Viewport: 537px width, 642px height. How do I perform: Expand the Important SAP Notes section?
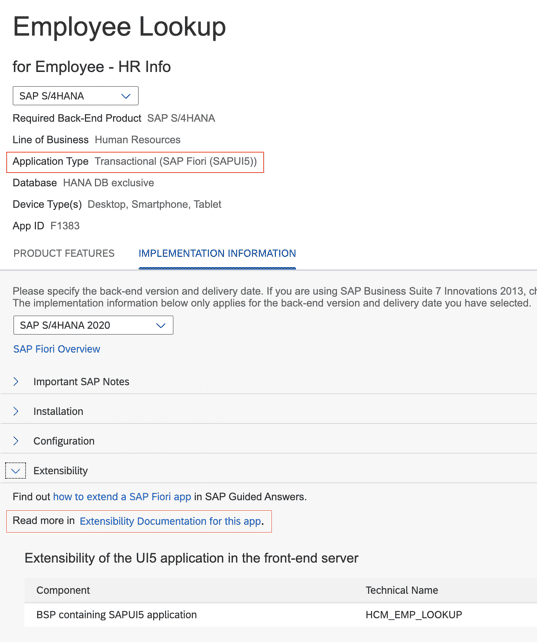coord(16,382)
